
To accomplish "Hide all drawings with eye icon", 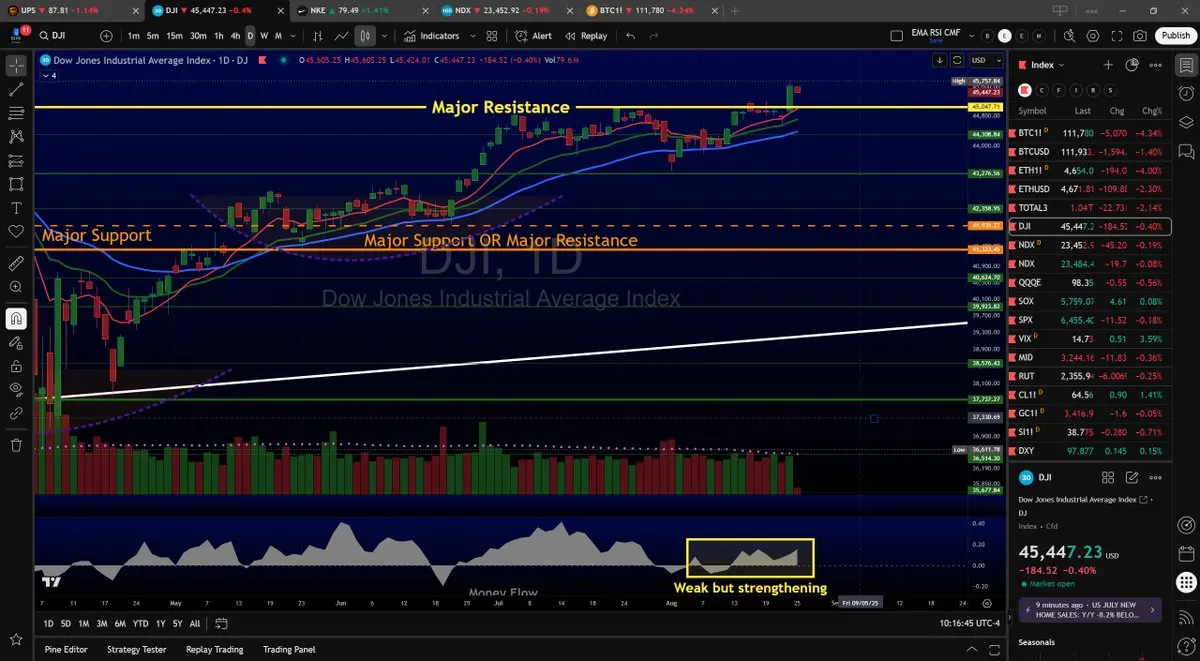I will 16,388.
